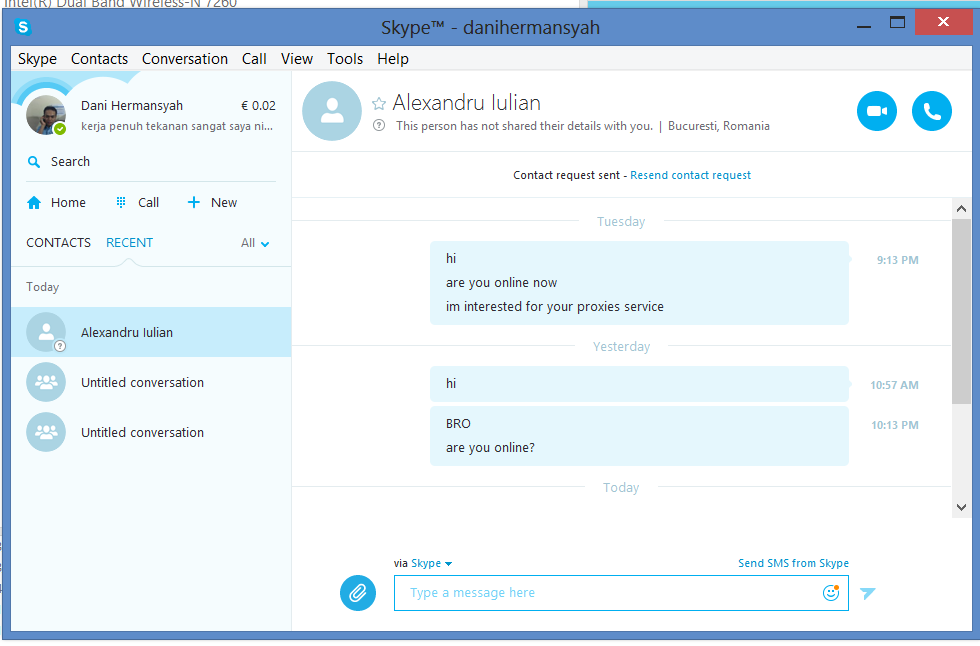The height and width of the screenshot is (646, 980).
Task: Click the paperclip attach file button
Action: pos(358,592)
